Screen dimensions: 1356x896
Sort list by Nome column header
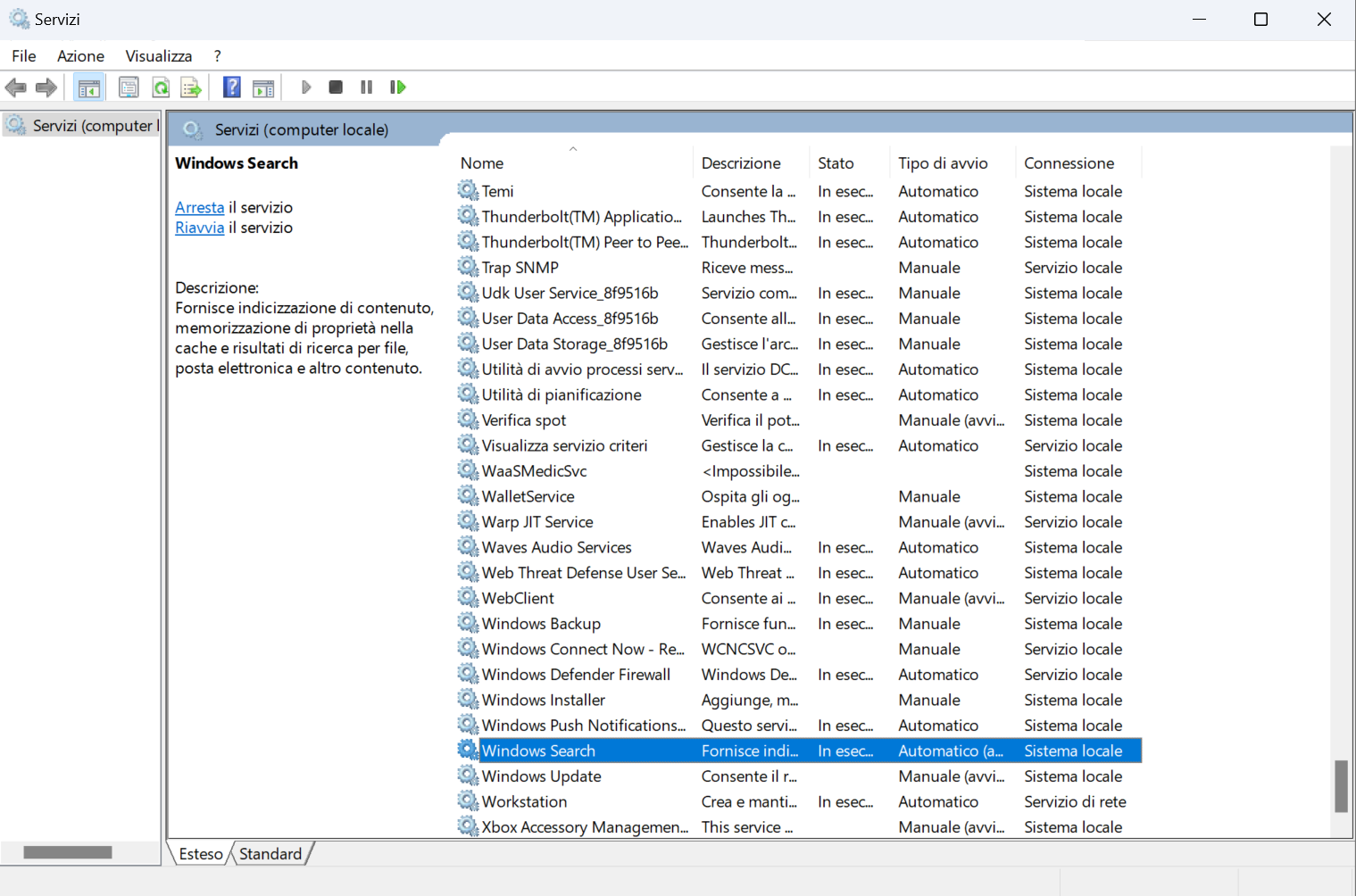click(x=482, y=163)
